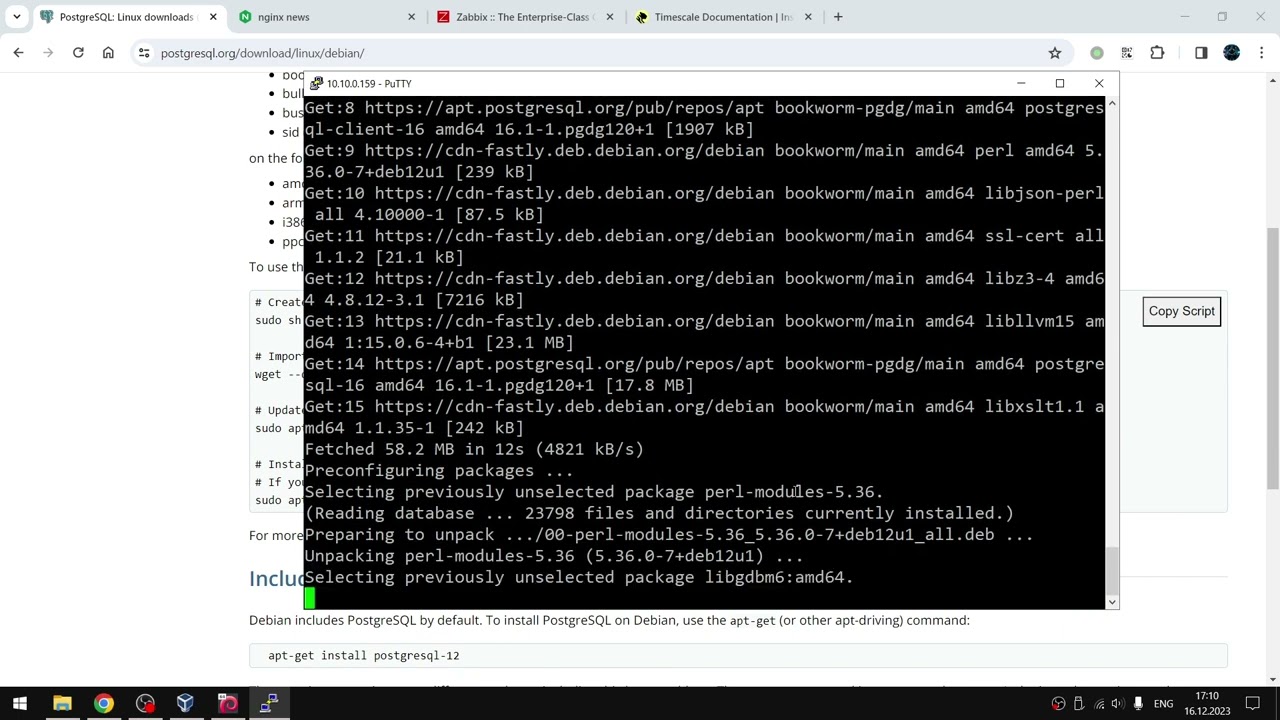The image size is (1280, 720).
Task: Click the Copy Script button
Action: pos(1182,311)
